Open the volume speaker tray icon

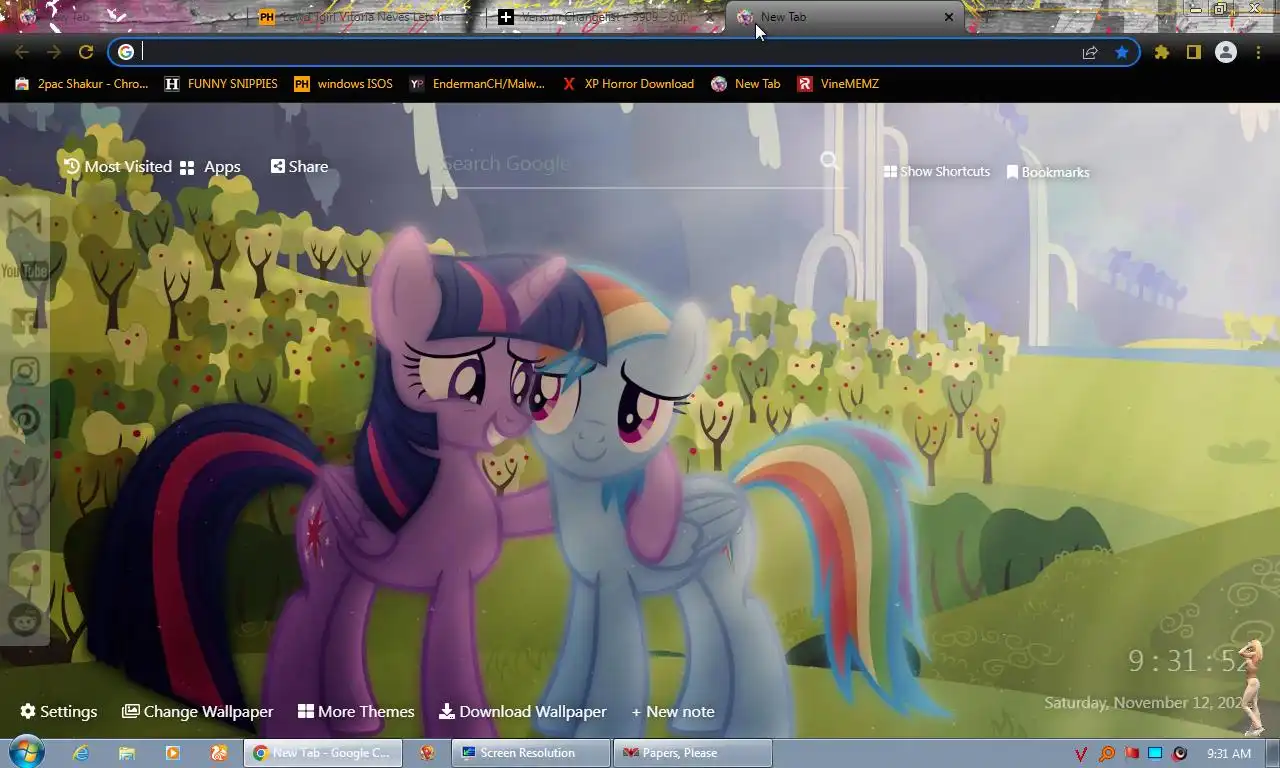[1180, 753]
